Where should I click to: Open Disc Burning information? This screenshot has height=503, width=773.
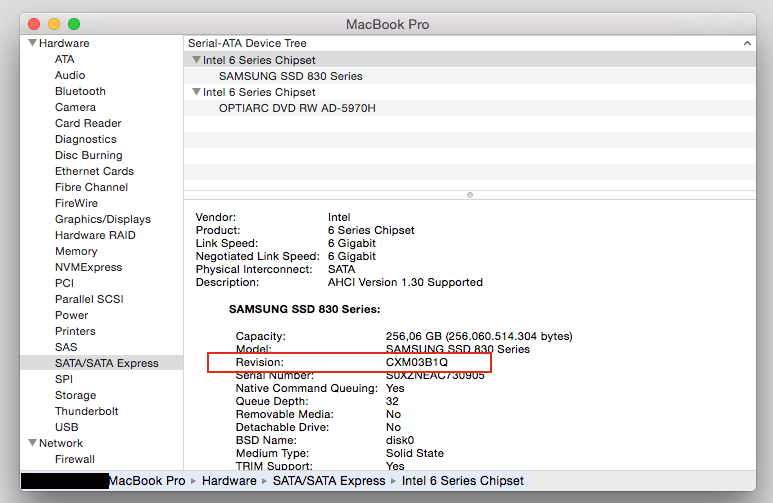point(89,155)
